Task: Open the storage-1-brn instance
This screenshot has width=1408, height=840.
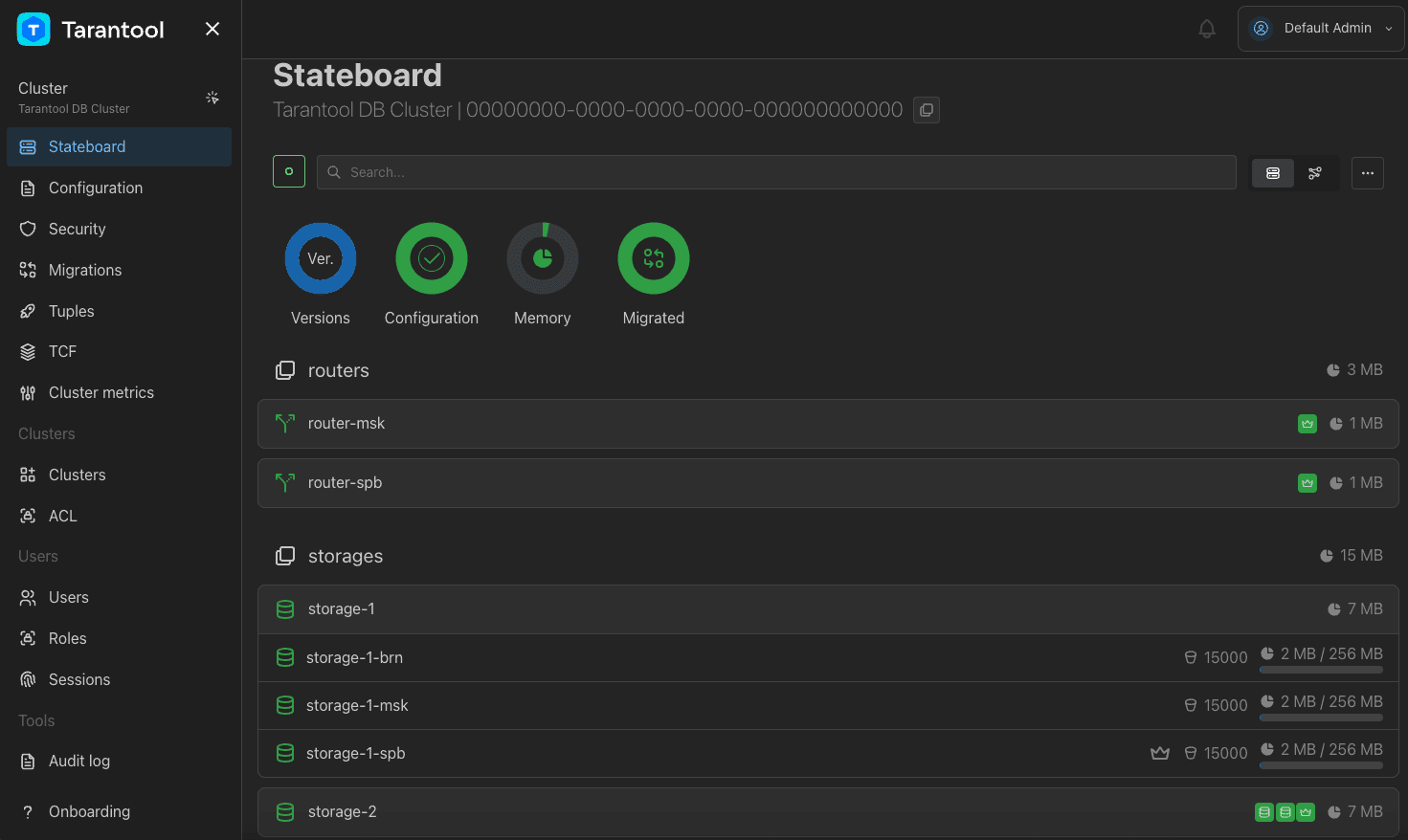Action: [x=828, y=658]
